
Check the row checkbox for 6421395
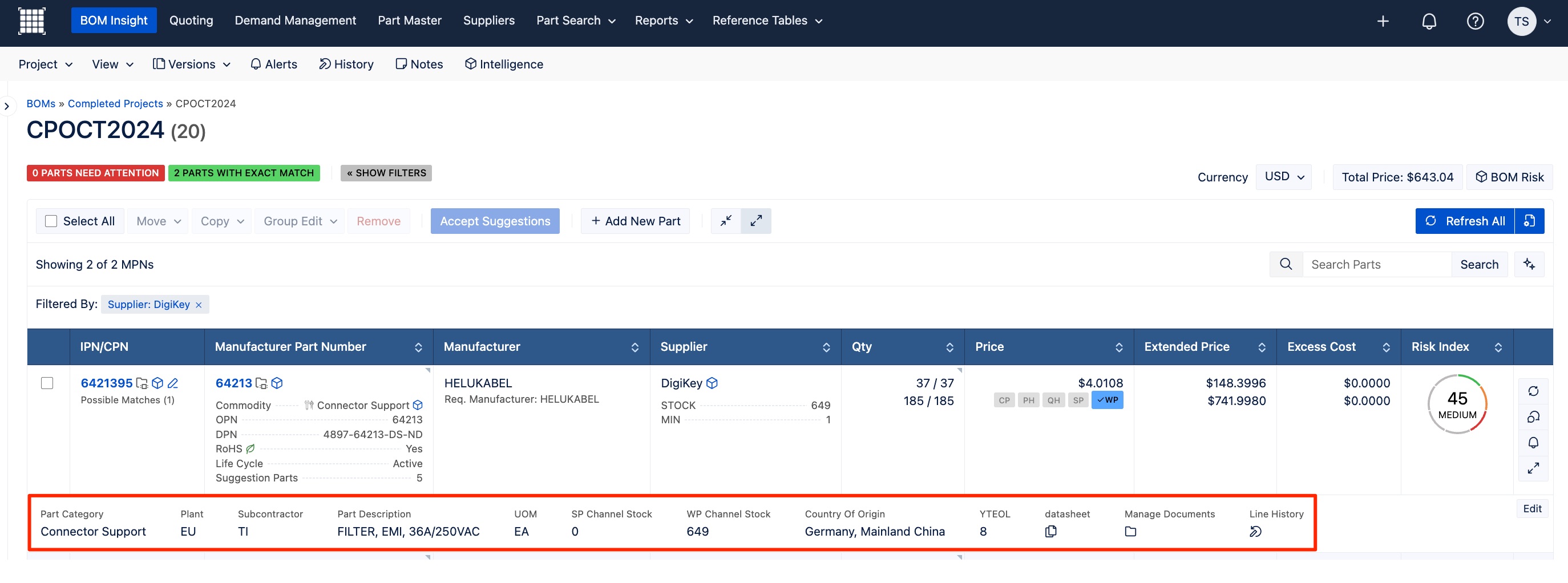coord(47,383)
